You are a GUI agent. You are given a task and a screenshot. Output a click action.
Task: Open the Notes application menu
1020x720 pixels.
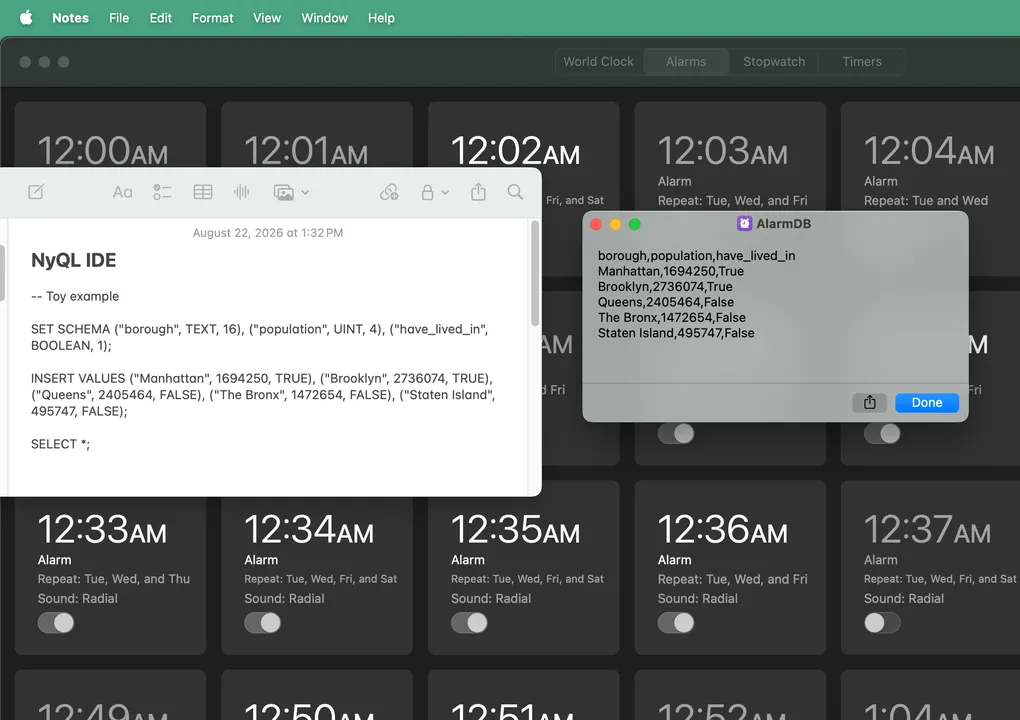pos(70,18)
